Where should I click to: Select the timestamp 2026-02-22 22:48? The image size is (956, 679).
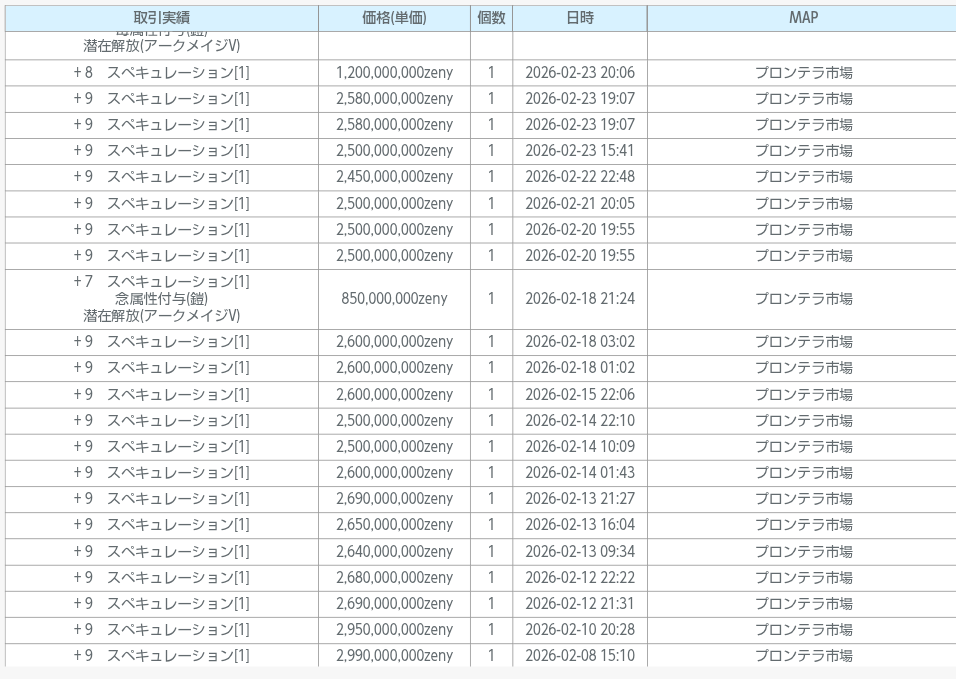(x=579, y=177)
